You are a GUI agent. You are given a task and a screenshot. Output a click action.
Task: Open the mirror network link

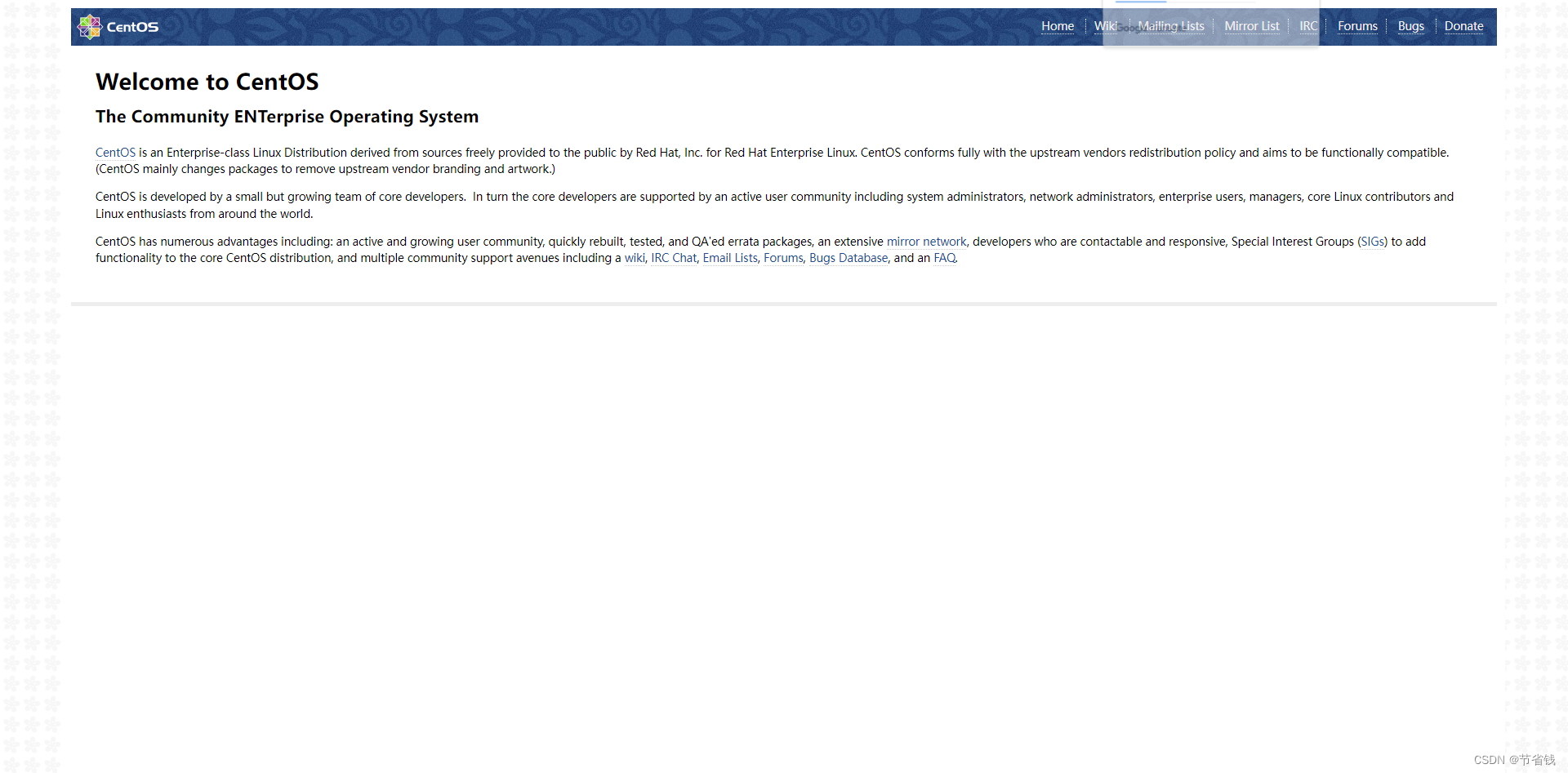(926, 242)
